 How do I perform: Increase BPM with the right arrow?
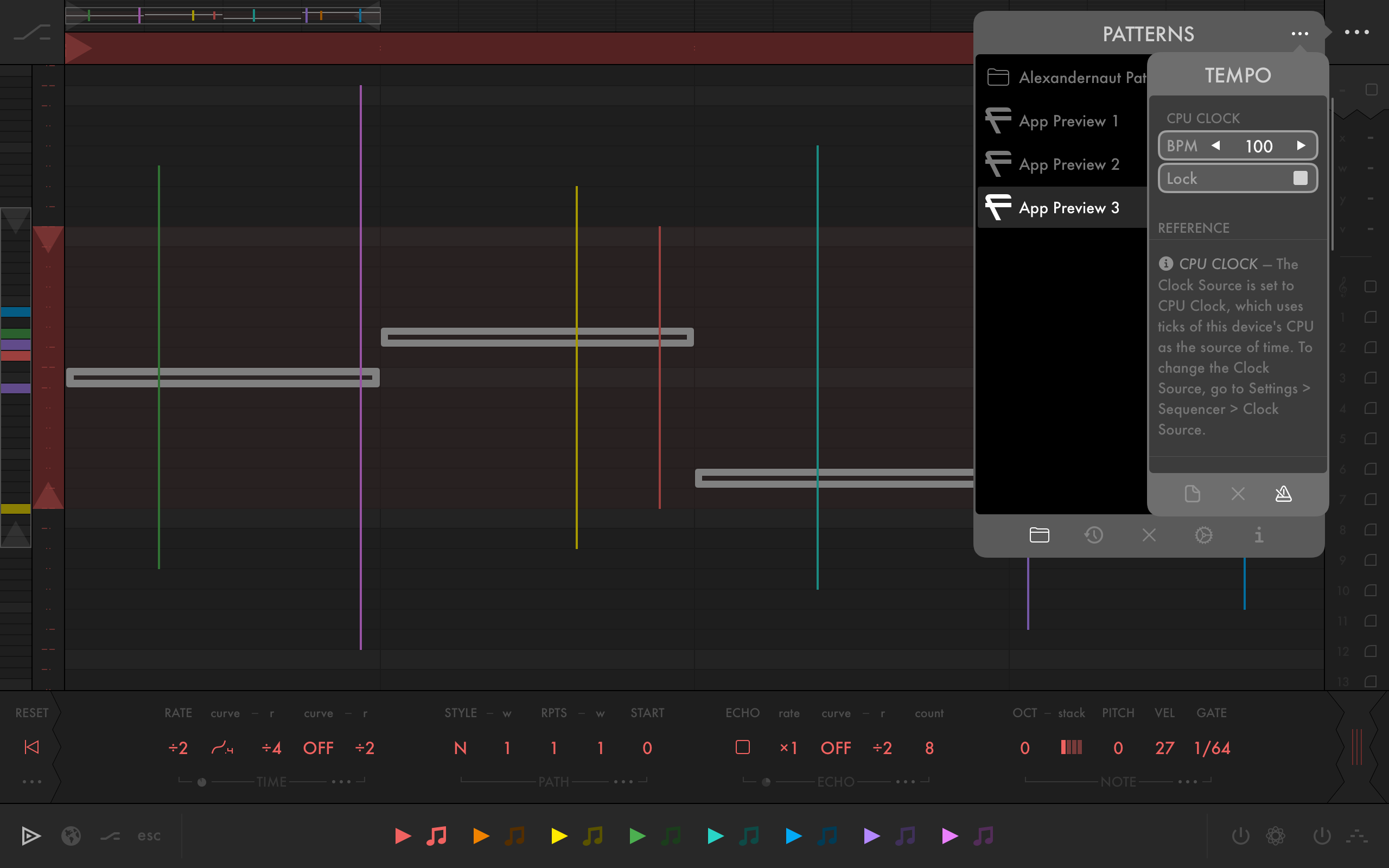1301,146
